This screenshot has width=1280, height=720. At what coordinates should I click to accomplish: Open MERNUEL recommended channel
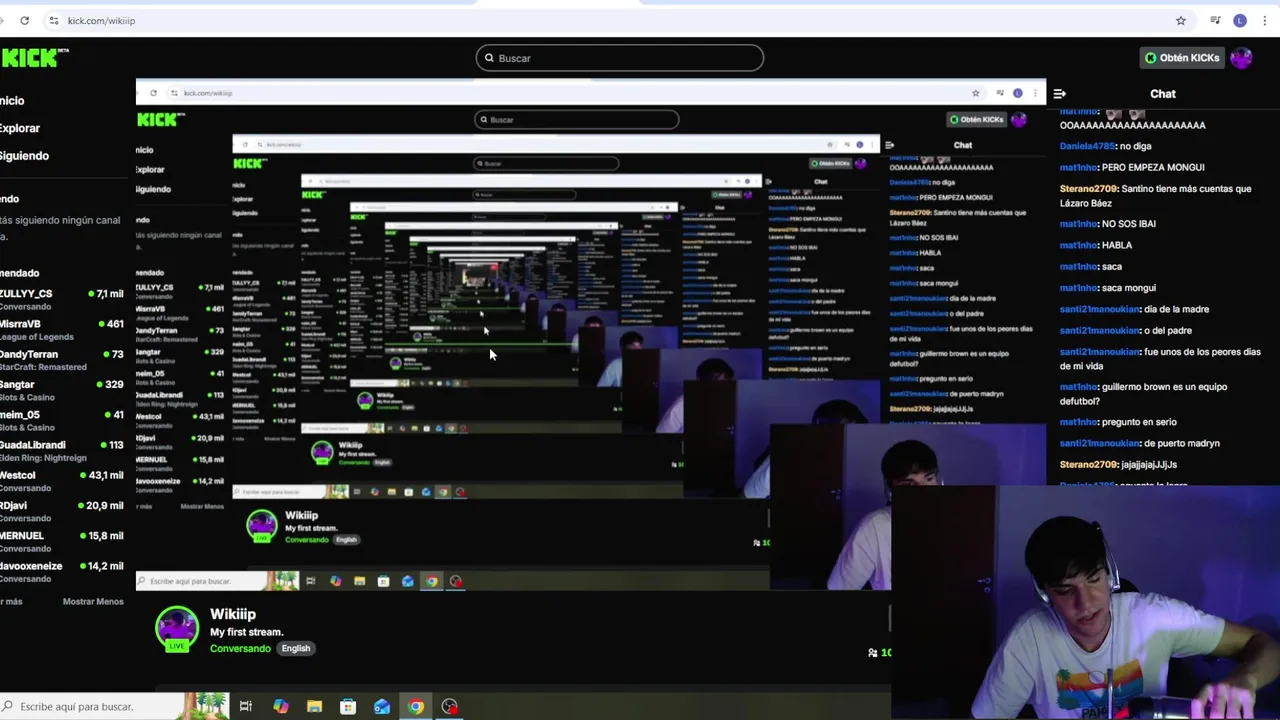coord(62,541)
